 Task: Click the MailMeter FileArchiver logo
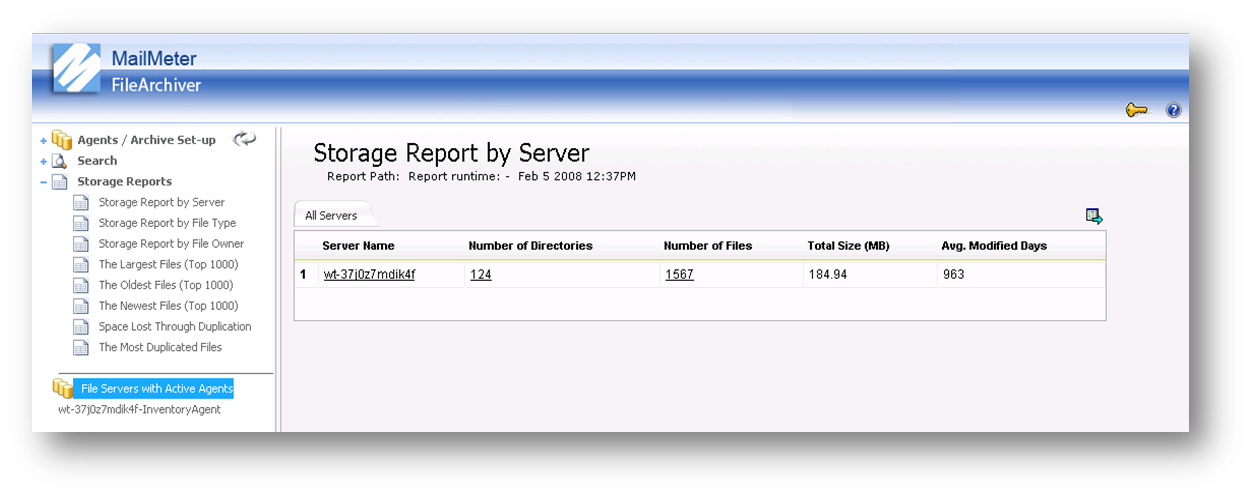(78, 72)
